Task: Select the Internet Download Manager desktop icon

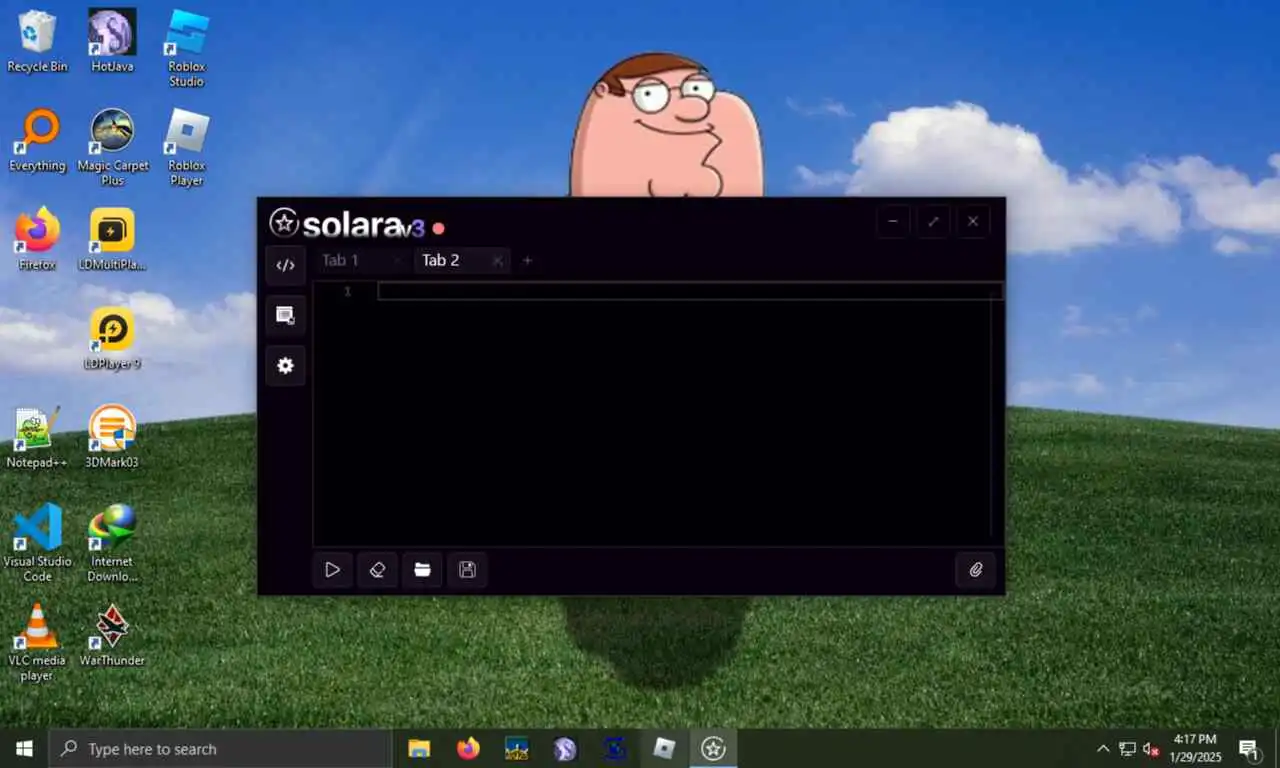Action: tap(112, 543)
